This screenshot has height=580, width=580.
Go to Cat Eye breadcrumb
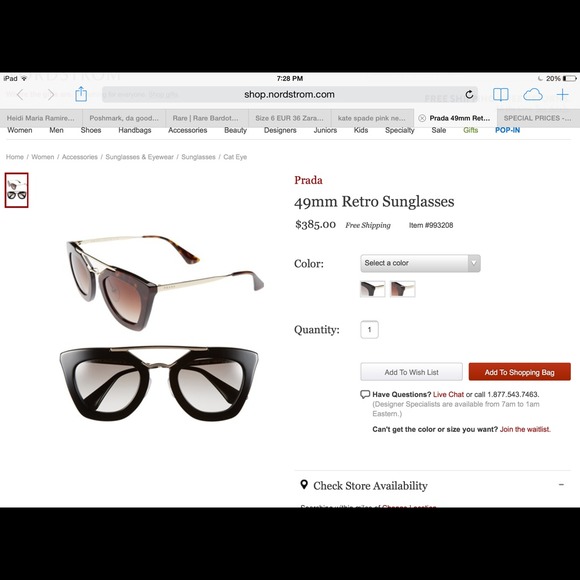pyautogui.click(x=235, y=157)
